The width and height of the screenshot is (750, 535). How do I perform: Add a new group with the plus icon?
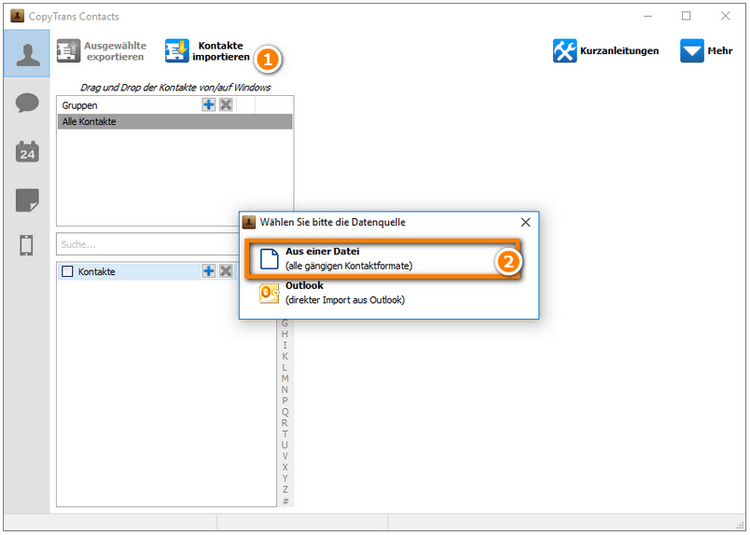209,105
